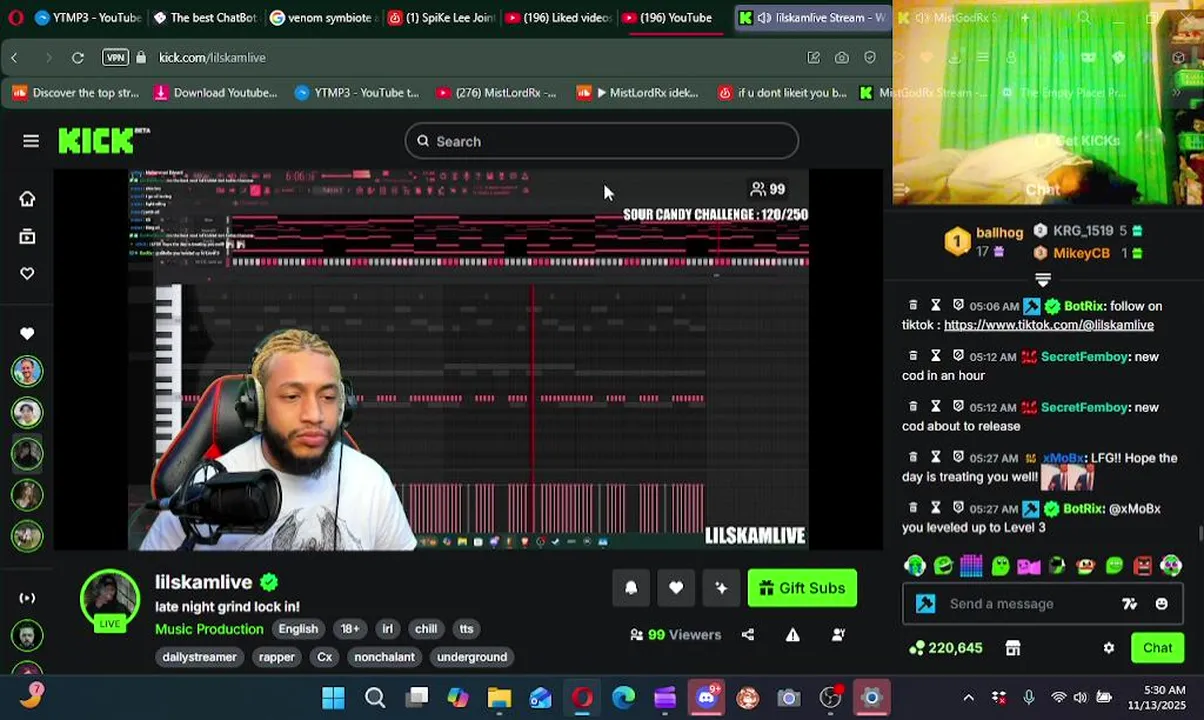Open first followed channel avatar in sidebar

[x=27, y=371]
